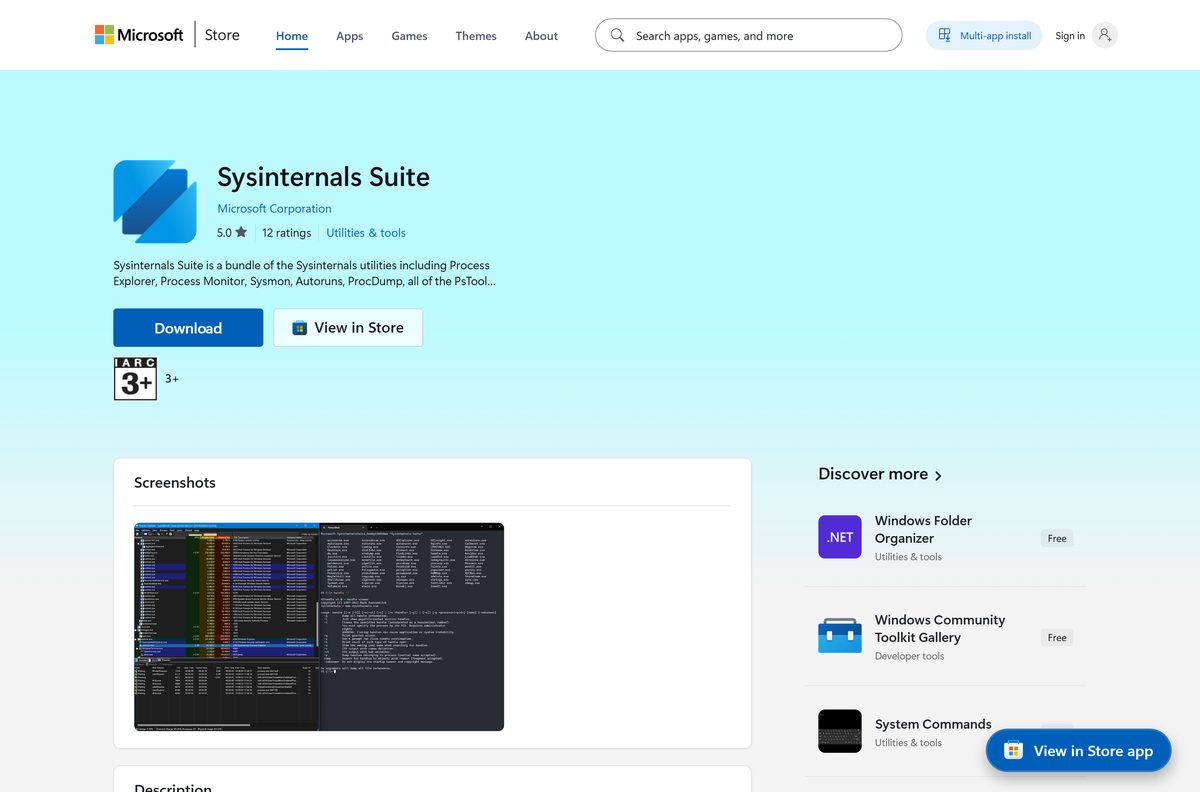This screenshot has height=792, width=1200.
Task: Click the IARC 3+ rating badge
Action: point(135,379)
